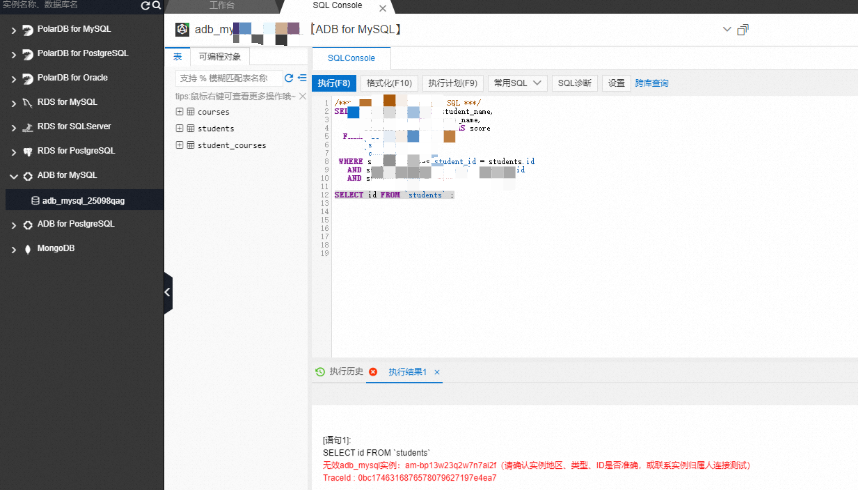Screen dimensions: 858x490
Task: Click the magnifier search icon in sidebar
Action: coord(156,5)
